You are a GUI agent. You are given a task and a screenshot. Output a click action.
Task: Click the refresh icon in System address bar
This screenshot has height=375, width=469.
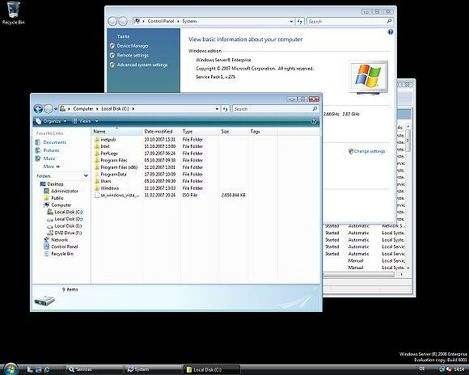(x=300, y=21)
